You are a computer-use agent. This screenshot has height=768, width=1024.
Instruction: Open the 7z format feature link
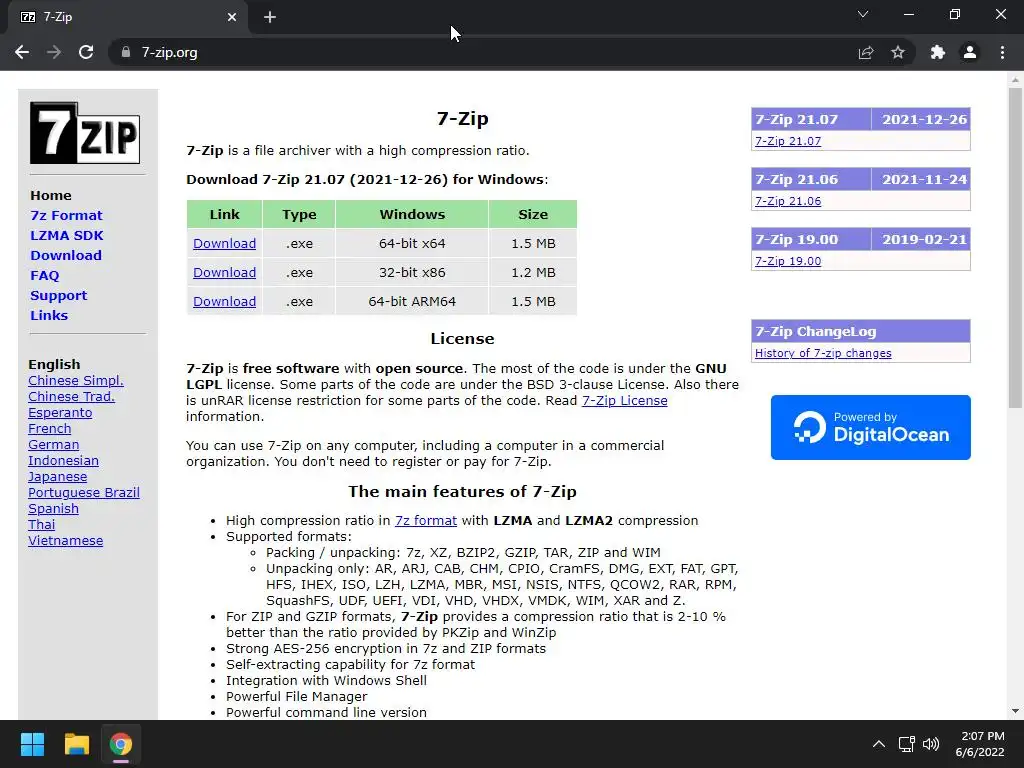pos(426,520)
